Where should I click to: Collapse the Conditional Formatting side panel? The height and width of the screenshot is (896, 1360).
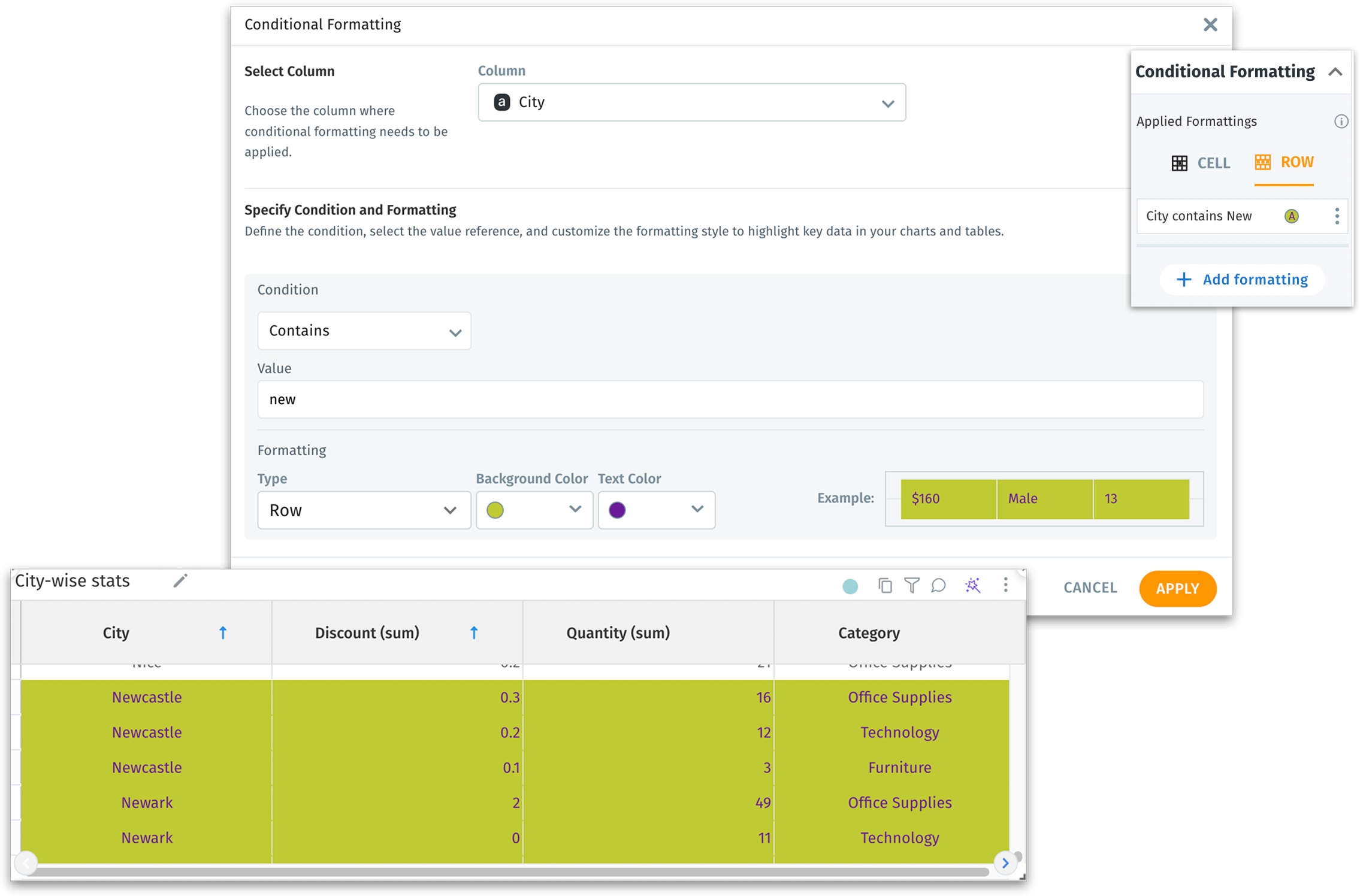coord(1335,72)
